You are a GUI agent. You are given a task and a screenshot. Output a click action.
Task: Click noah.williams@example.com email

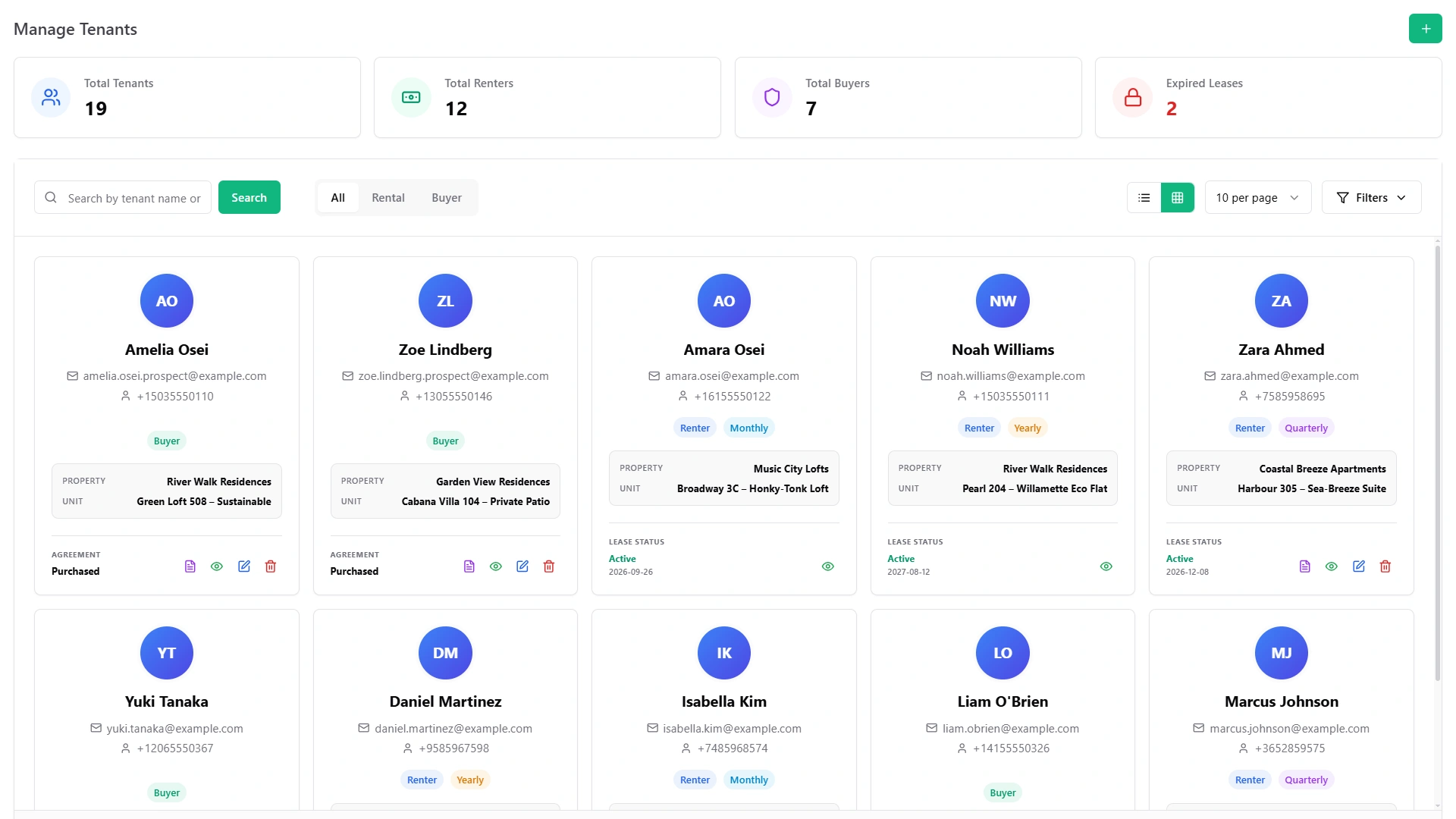tap(1011, 376)
